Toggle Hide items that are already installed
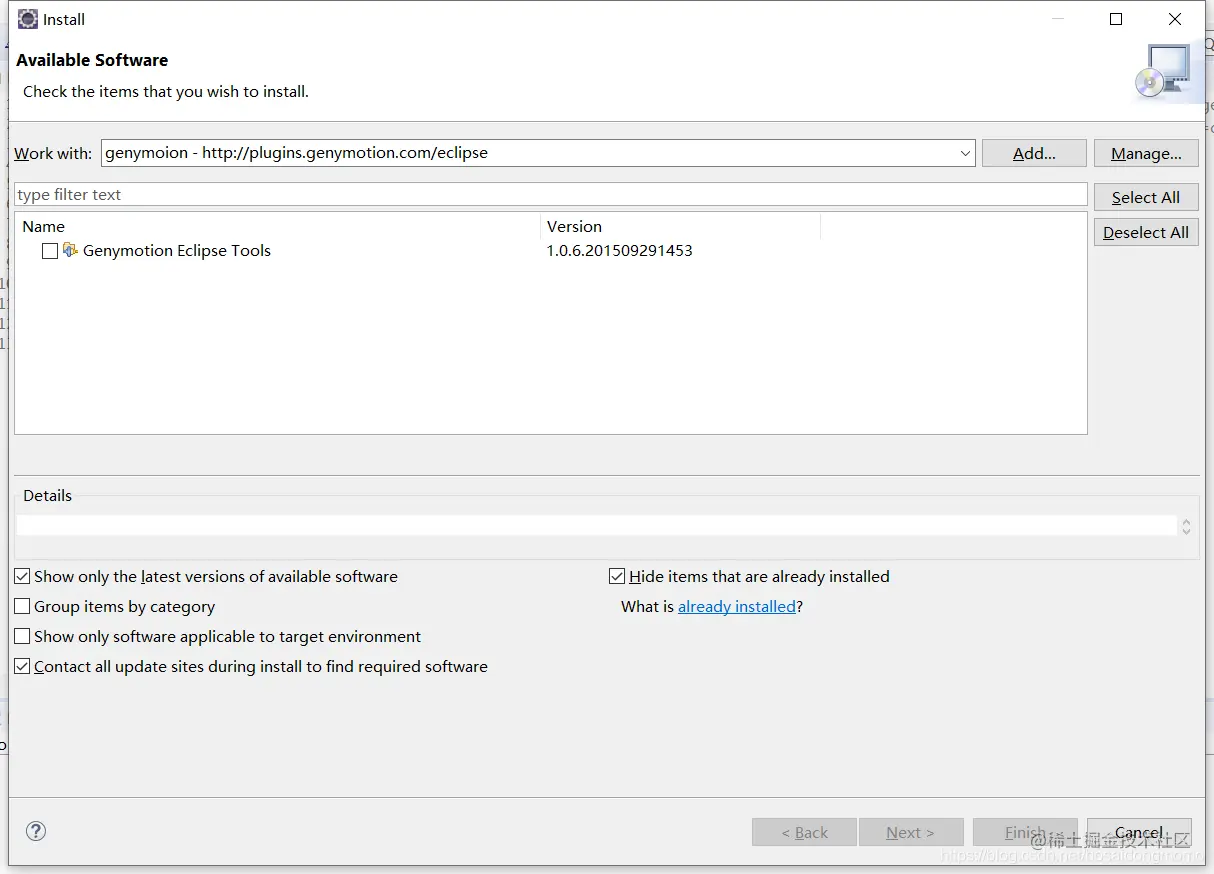The width and height of the screenshot is (1214, 874). click(617, 576)
